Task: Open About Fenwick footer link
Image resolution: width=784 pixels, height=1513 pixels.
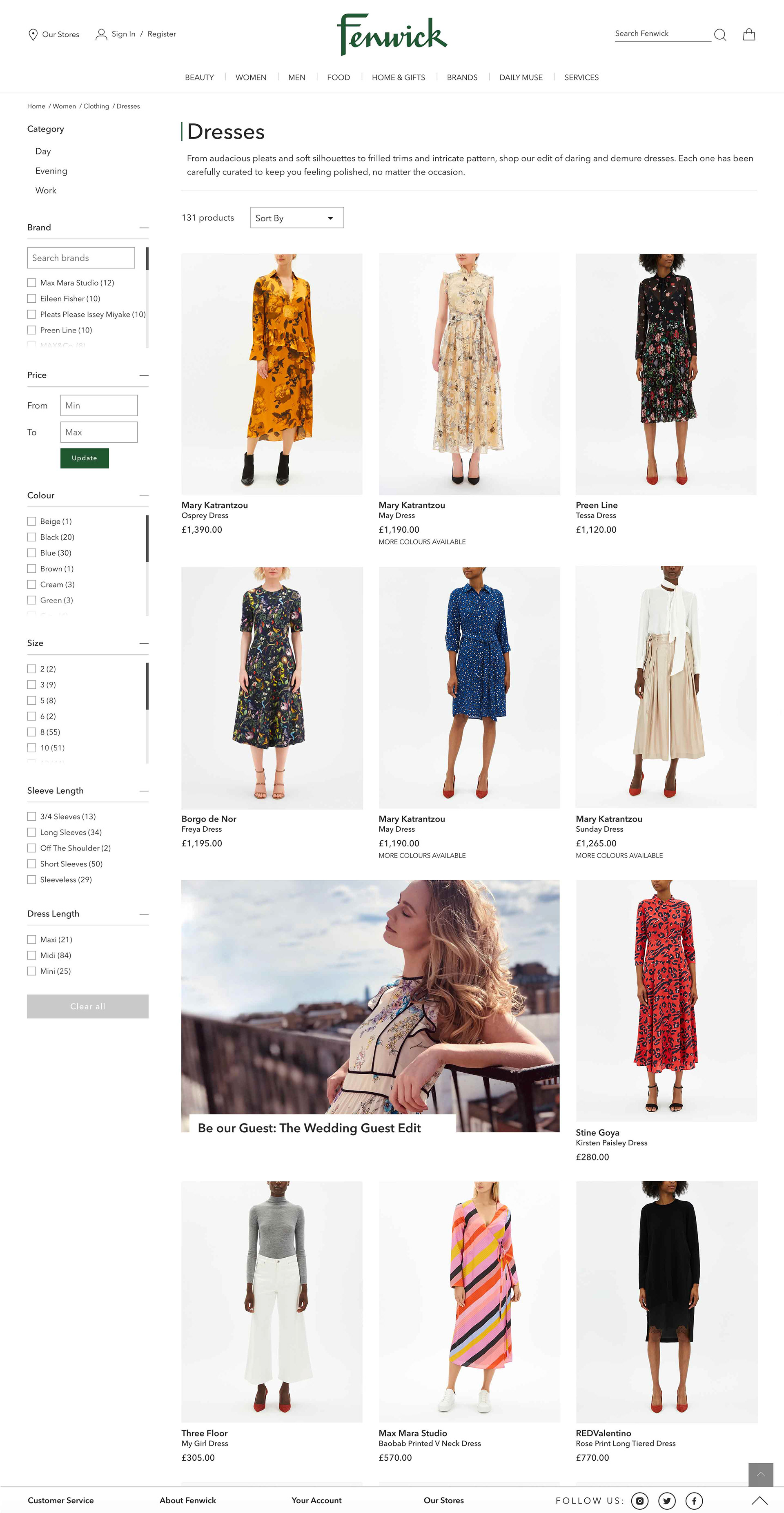Action: coord(188,1500)
